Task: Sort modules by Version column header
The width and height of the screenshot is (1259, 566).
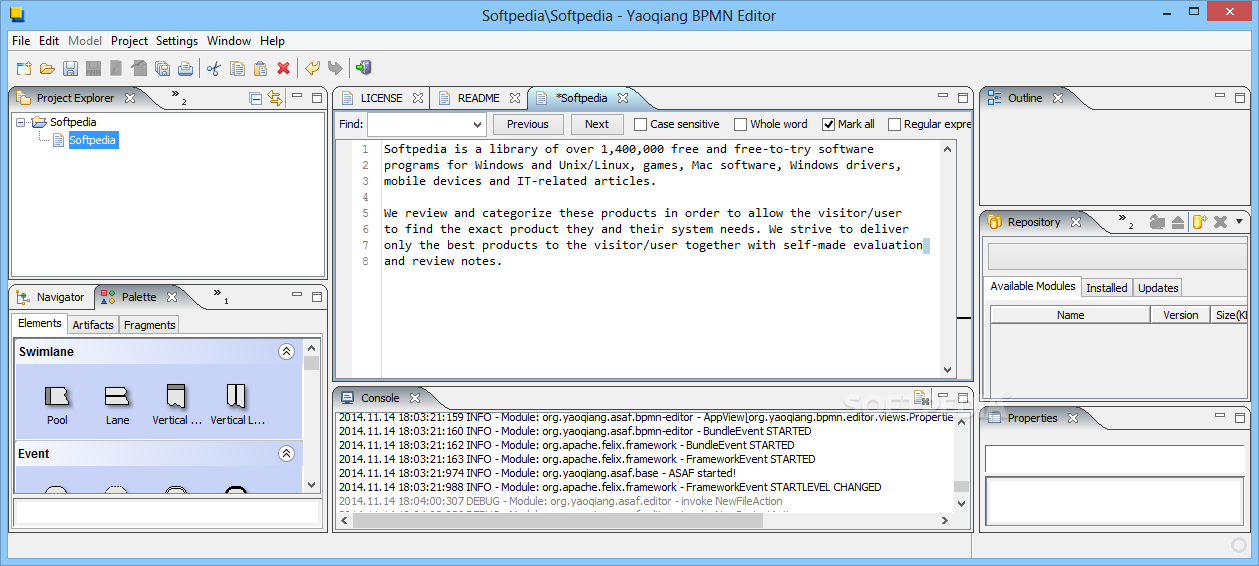Action: point(1180,315)
